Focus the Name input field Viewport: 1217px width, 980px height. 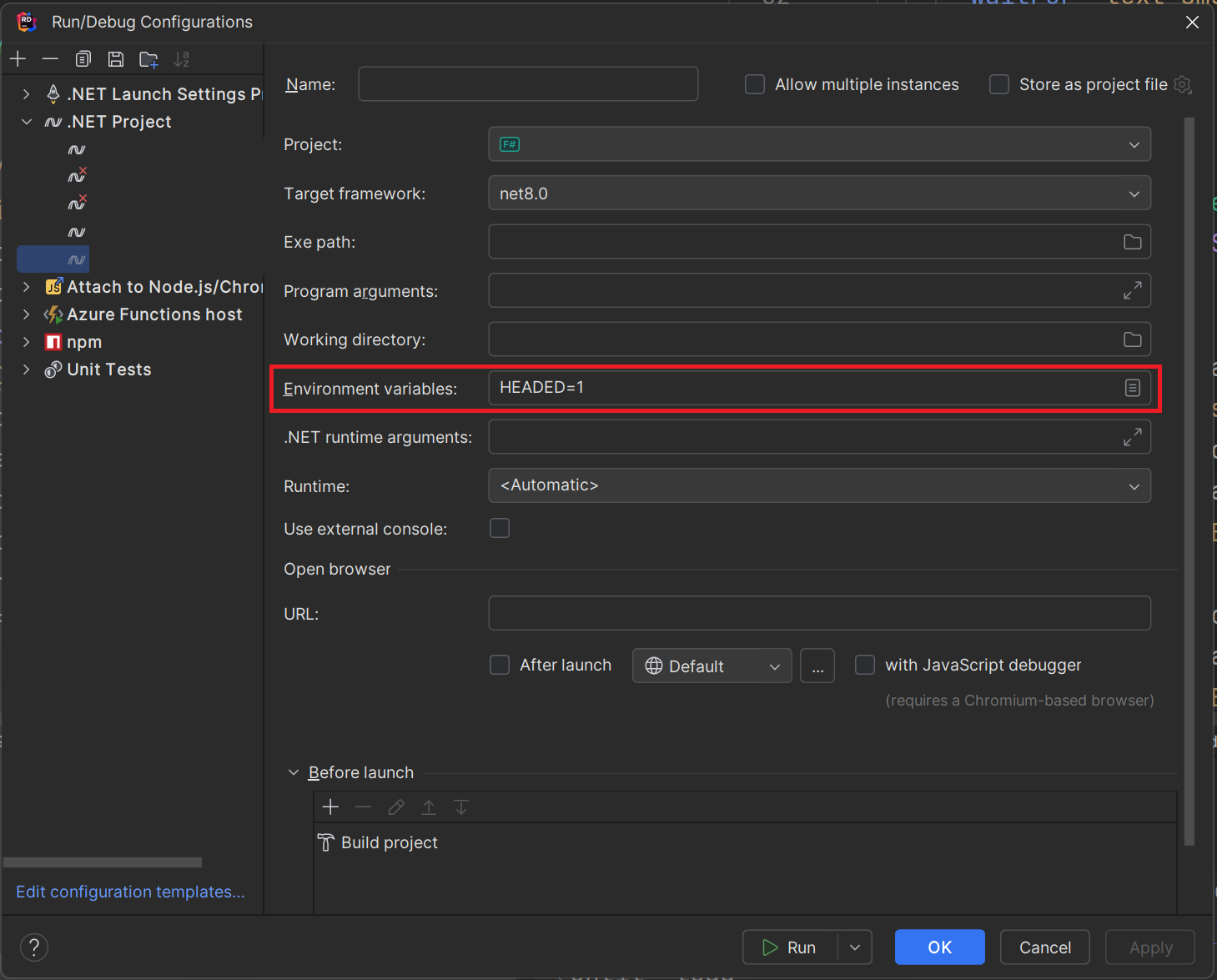pyautogui.click(x=528, y=84)
